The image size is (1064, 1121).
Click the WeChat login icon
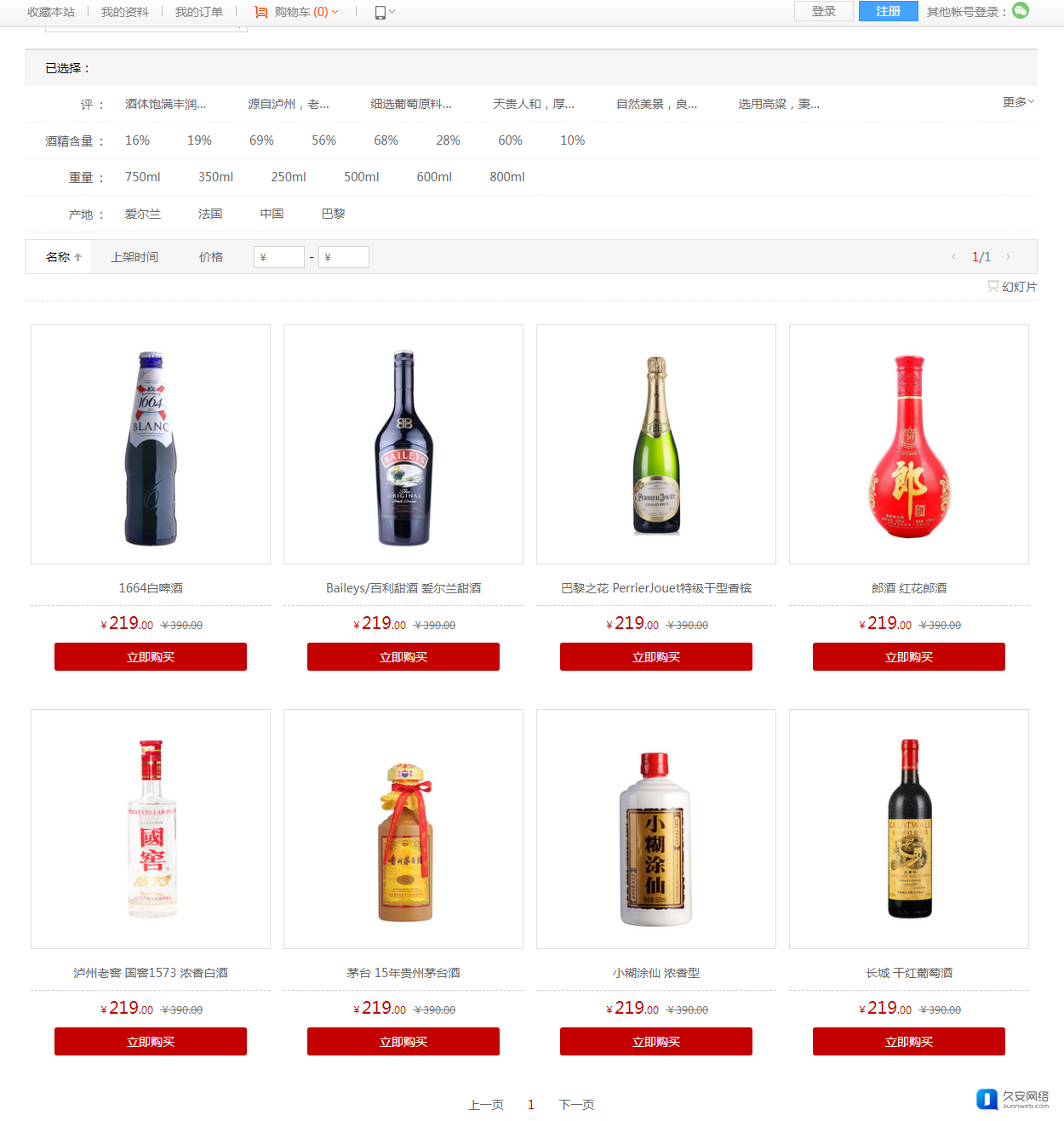(x=1021, y=10)
